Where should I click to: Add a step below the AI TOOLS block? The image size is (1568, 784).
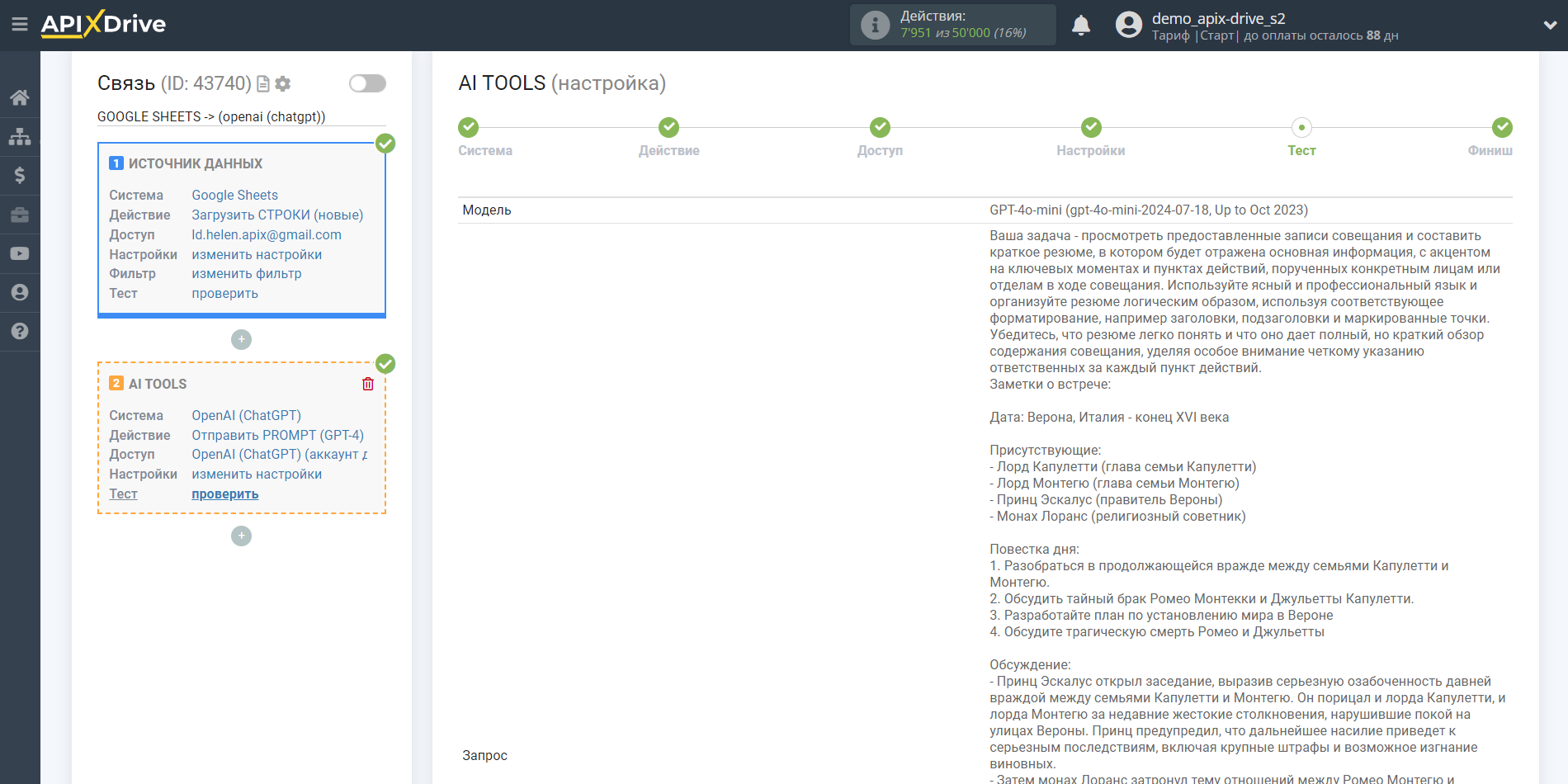click(241, 536)
